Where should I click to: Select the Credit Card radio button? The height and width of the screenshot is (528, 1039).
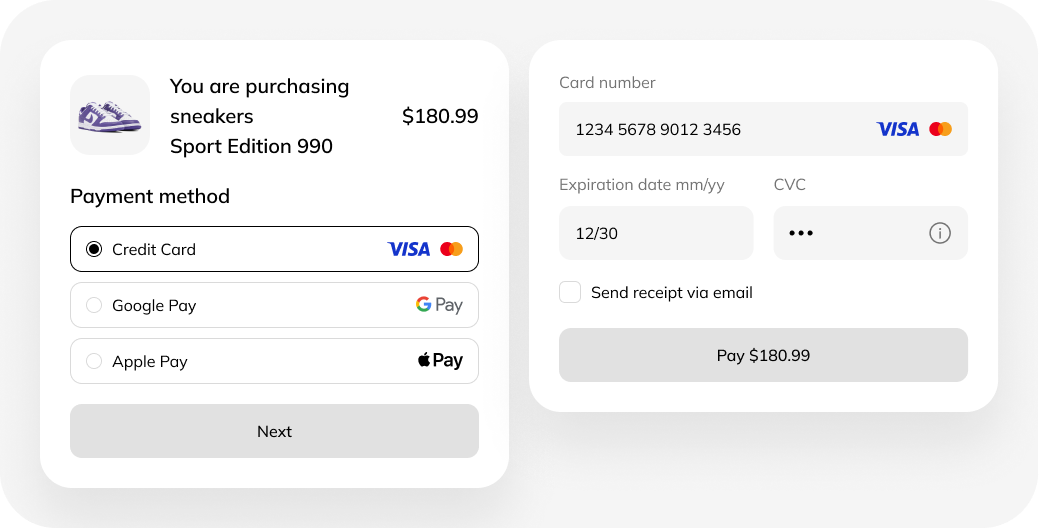(94, 249)
